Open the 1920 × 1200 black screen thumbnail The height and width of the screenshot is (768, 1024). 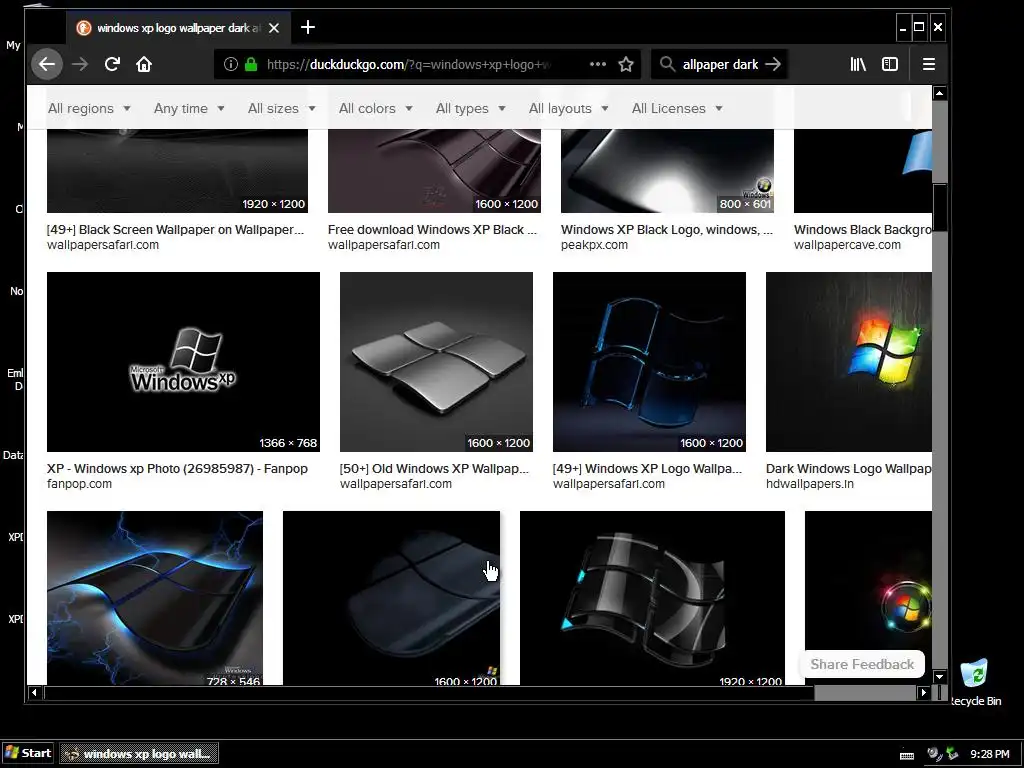[177, 171]
